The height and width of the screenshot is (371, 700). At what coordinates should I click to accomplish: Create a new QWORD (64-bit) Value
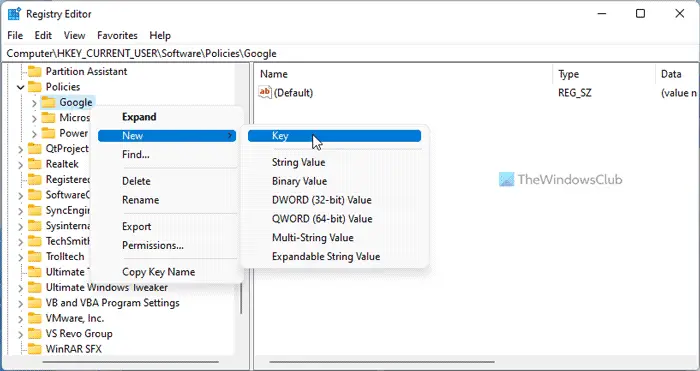(334, 219)
